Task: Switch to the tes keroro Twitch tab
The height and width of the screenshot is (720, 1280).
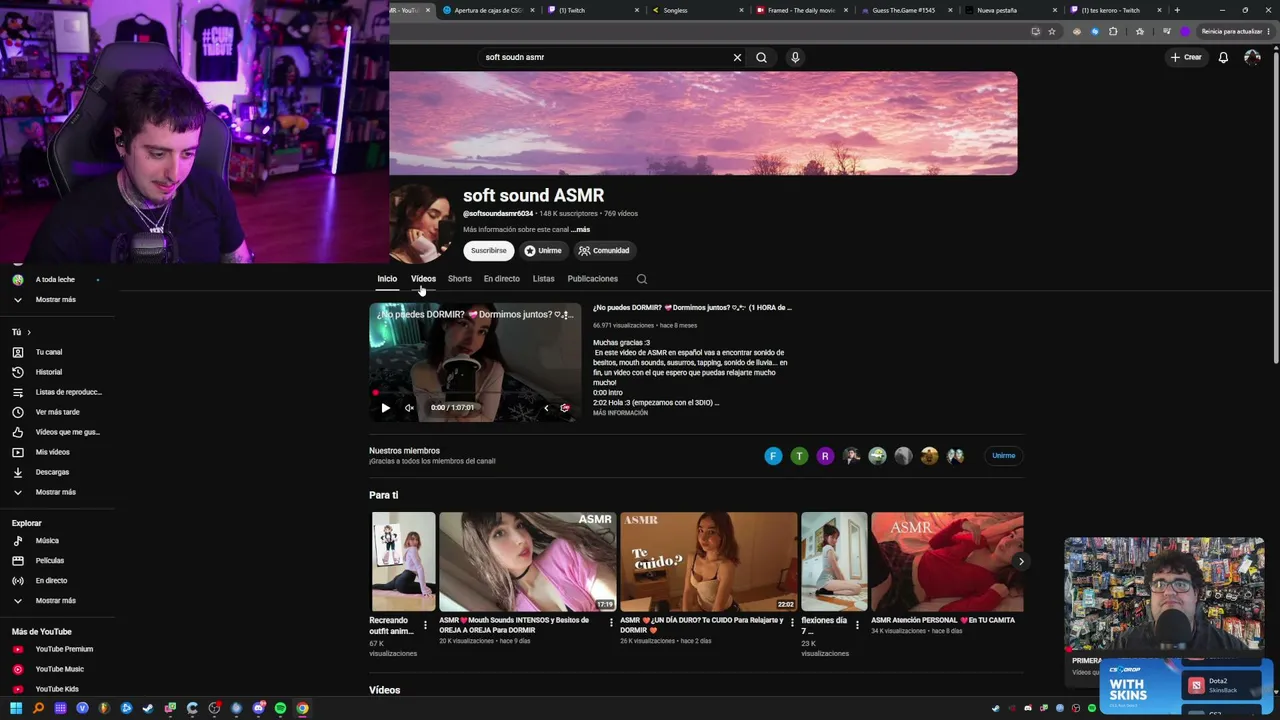Action: click(1115, 10)
